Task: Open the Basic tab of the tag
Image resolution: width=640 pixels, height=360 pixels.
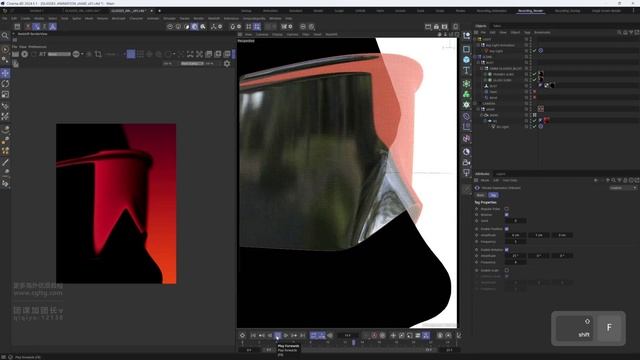Action: [x=480, y=195]
